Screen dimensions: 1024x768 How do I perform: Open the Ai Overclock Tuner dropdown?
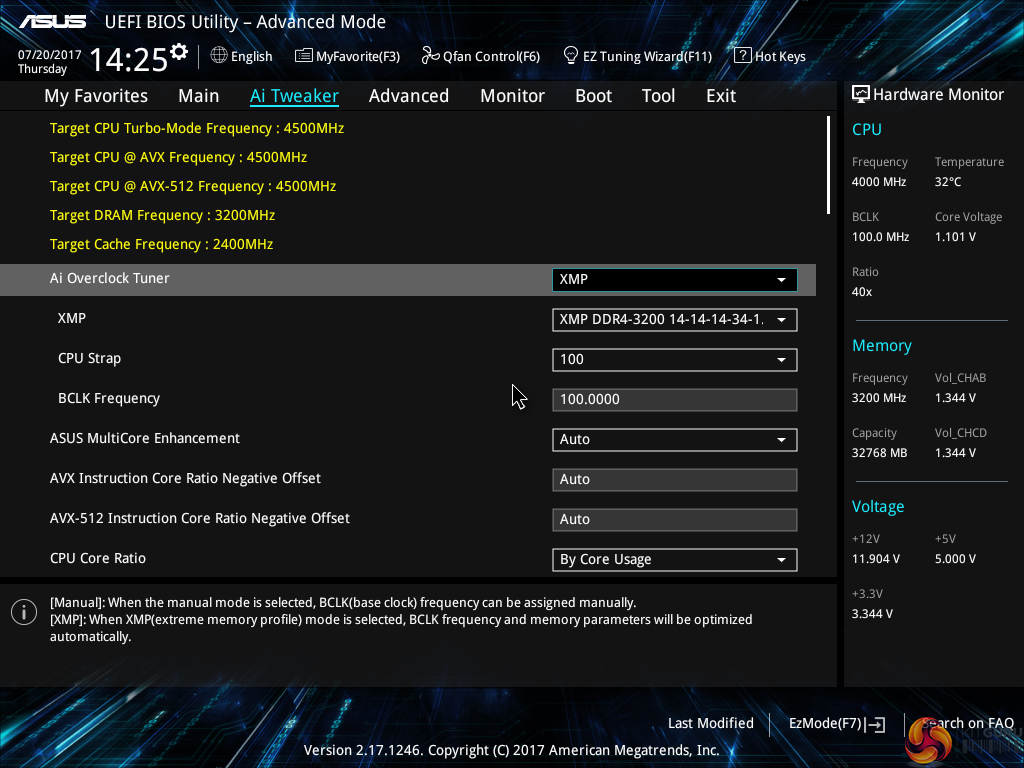click(x=674, y=280)
